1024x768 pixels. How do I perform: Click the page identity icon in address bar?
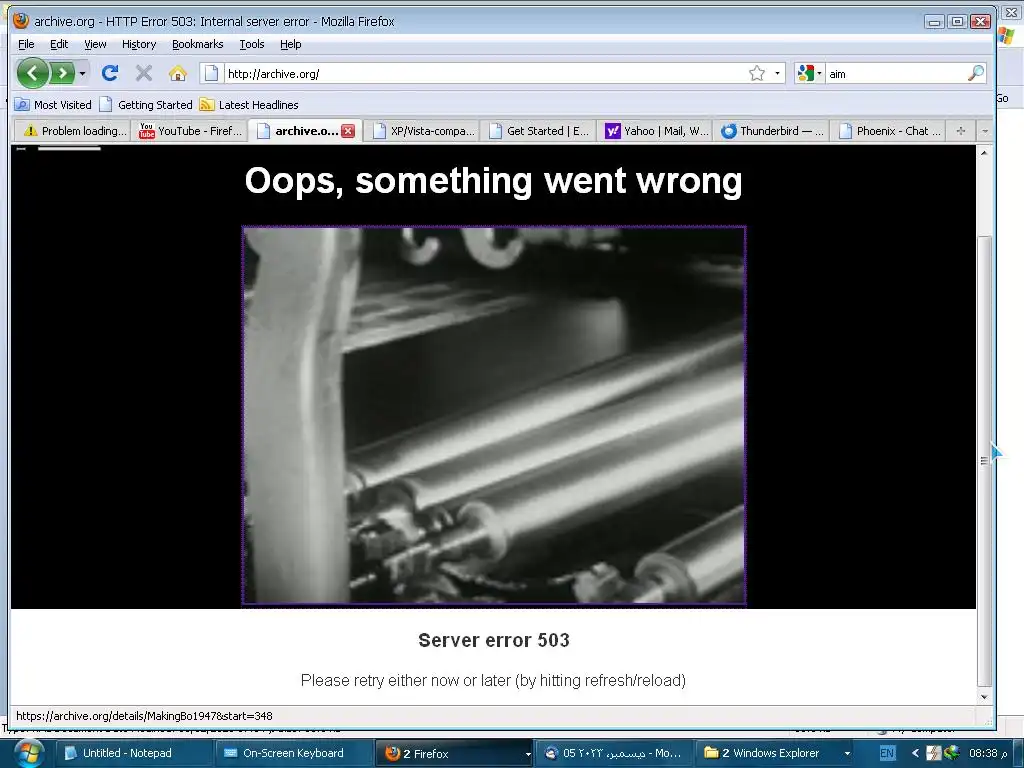click(x=211, y=73)
